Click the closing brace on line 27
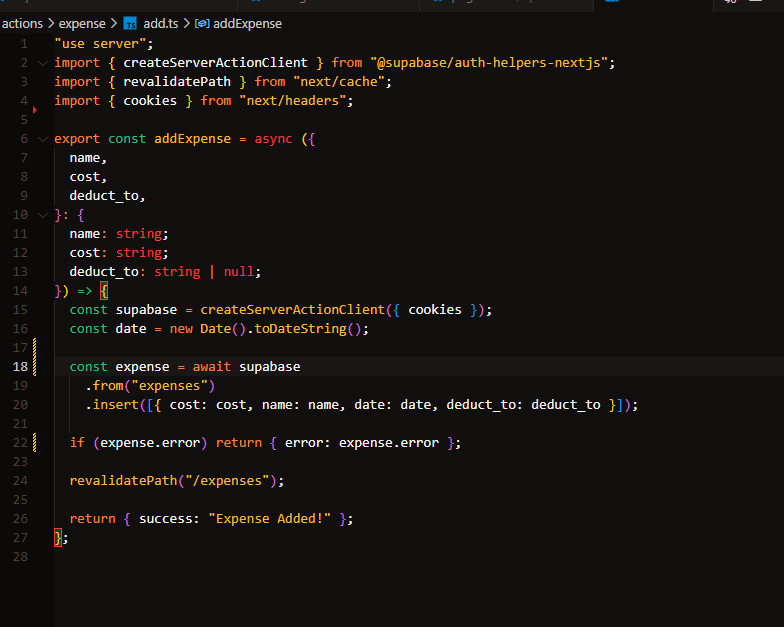 (58, 538)
